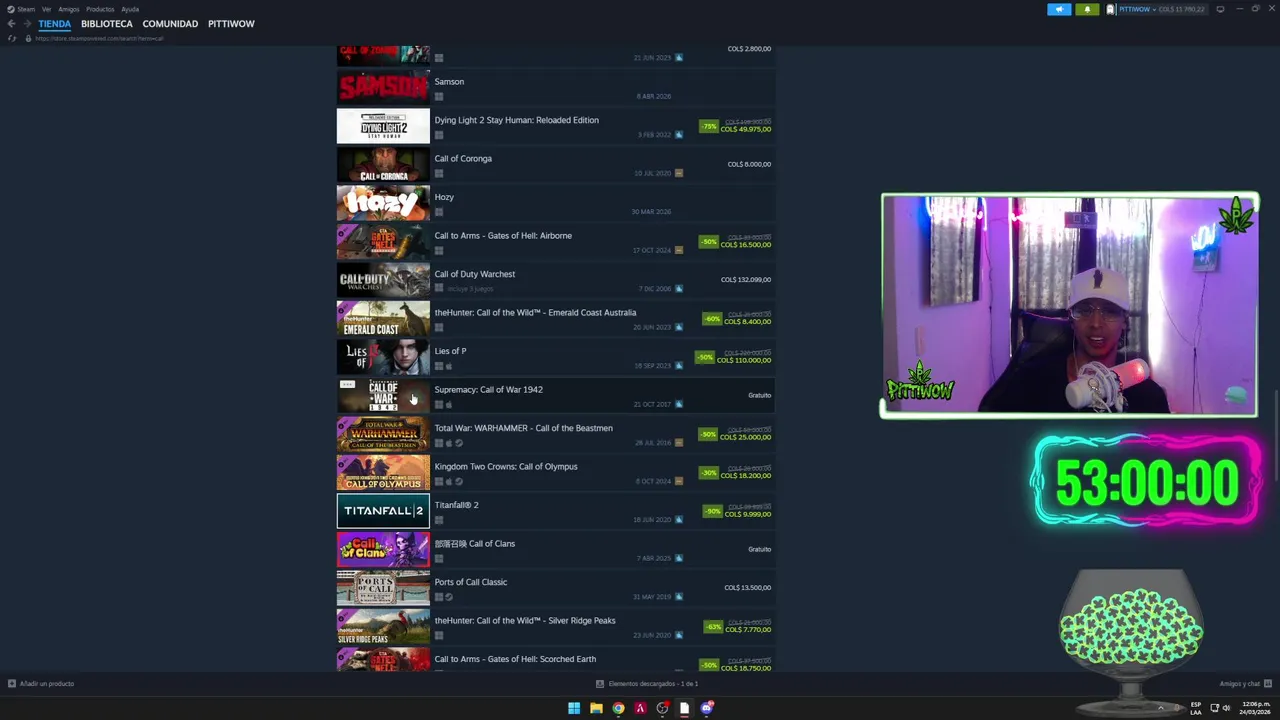Open Call of Duty Warchest result
The height and width of the screenshot is (720, 1280).
555,281
